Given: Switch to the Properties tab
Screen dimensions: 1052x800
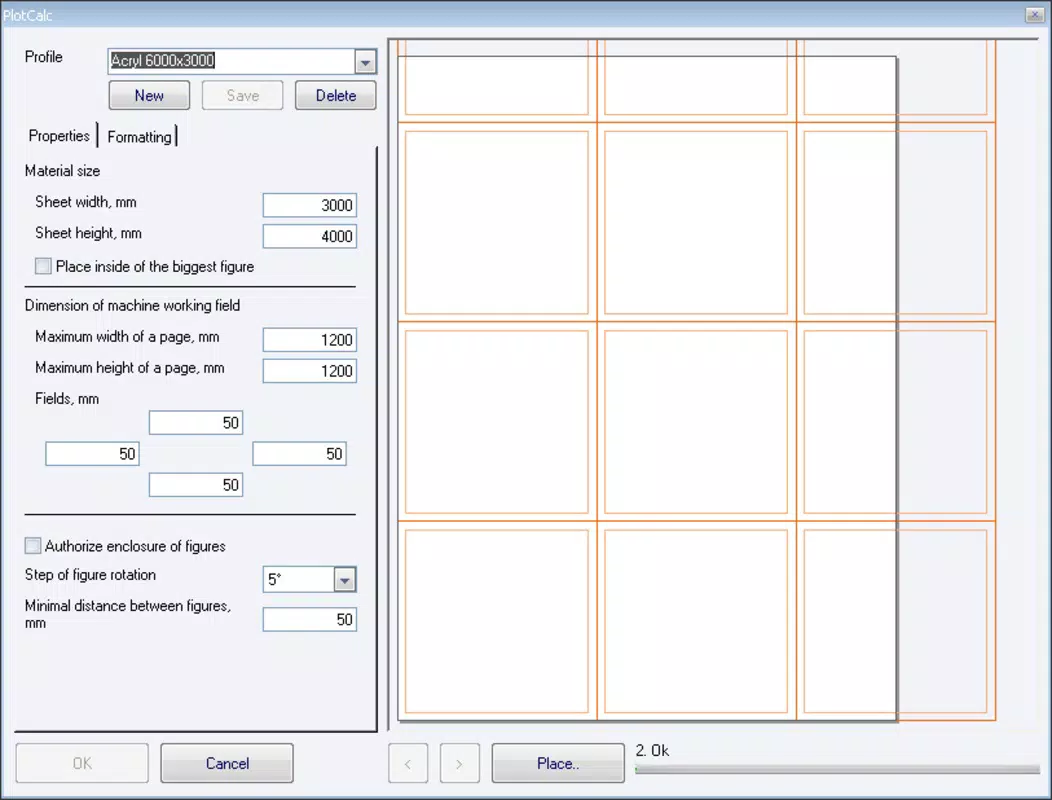Looking at the screenshot, I should click(x=59, y=136).
